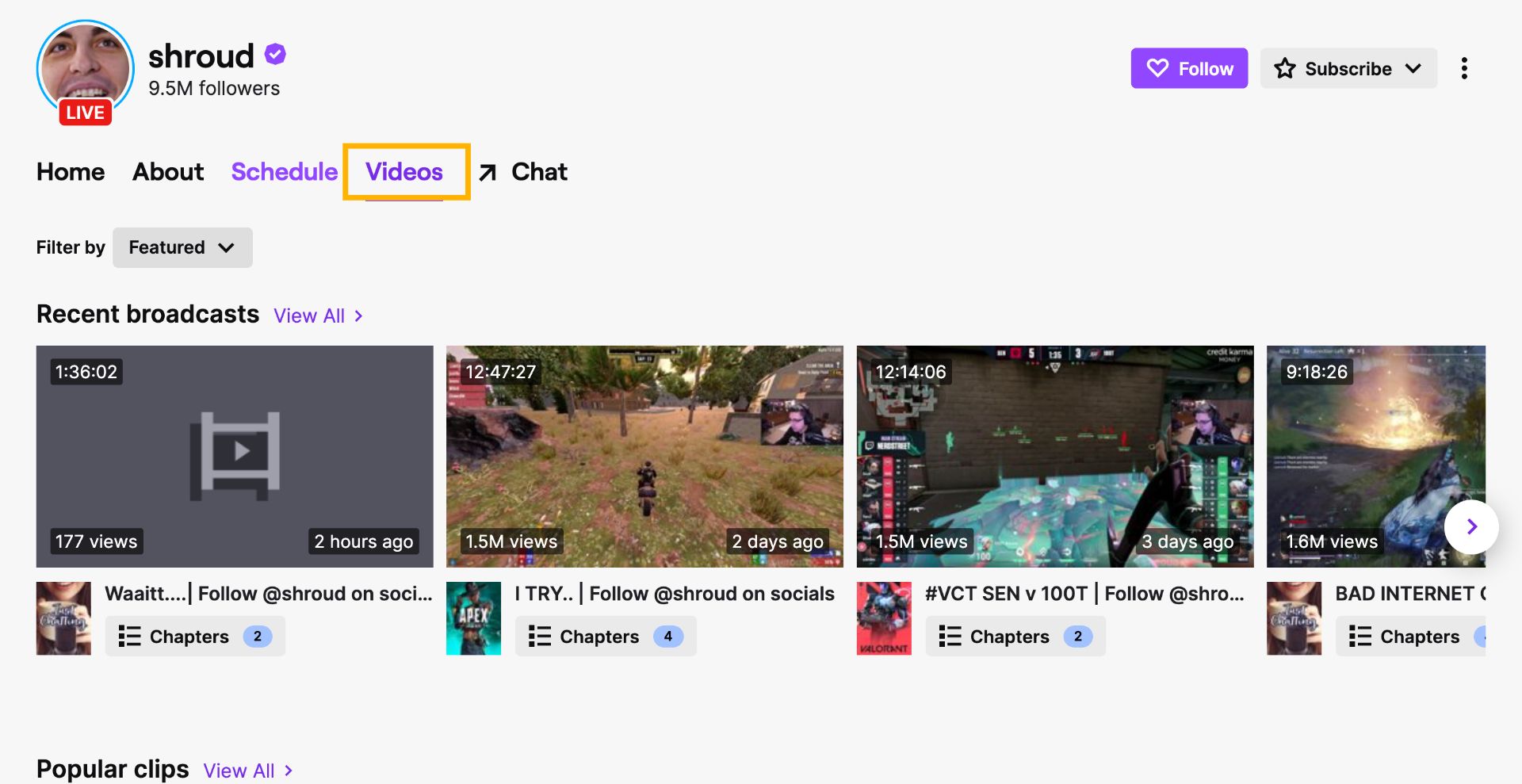Expand the Subscribe button chevron for gift options

point(1414,68)
